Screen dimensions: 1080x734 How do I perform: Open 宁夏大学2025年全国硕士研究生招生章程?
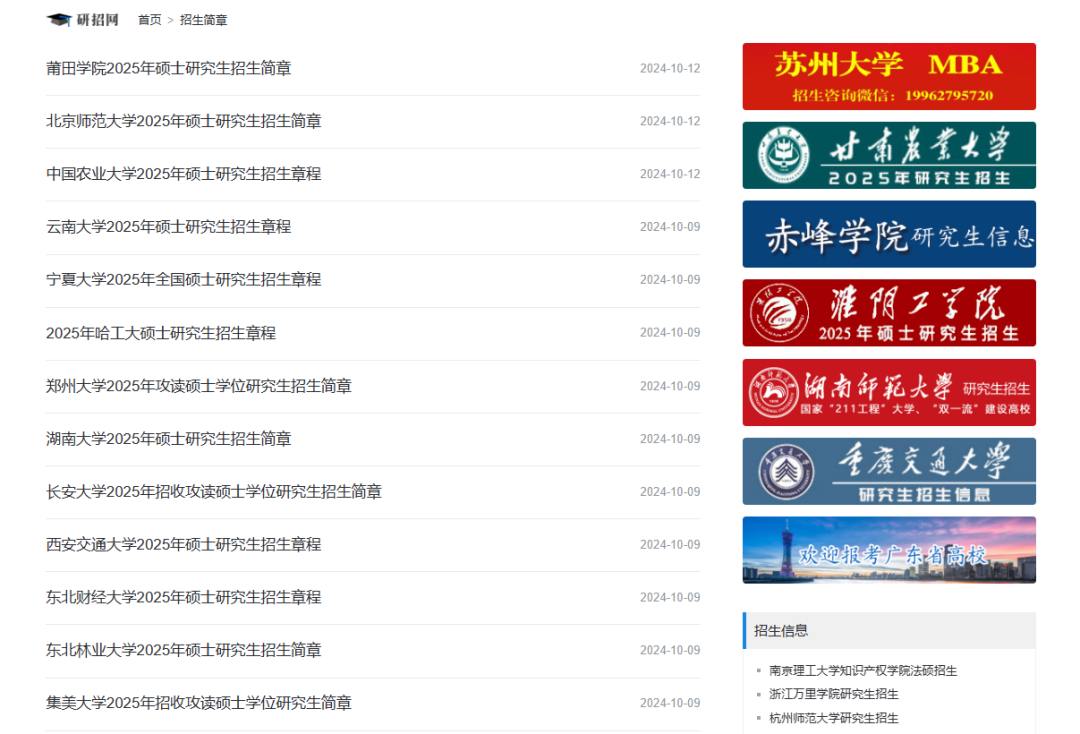coord(184,280)
